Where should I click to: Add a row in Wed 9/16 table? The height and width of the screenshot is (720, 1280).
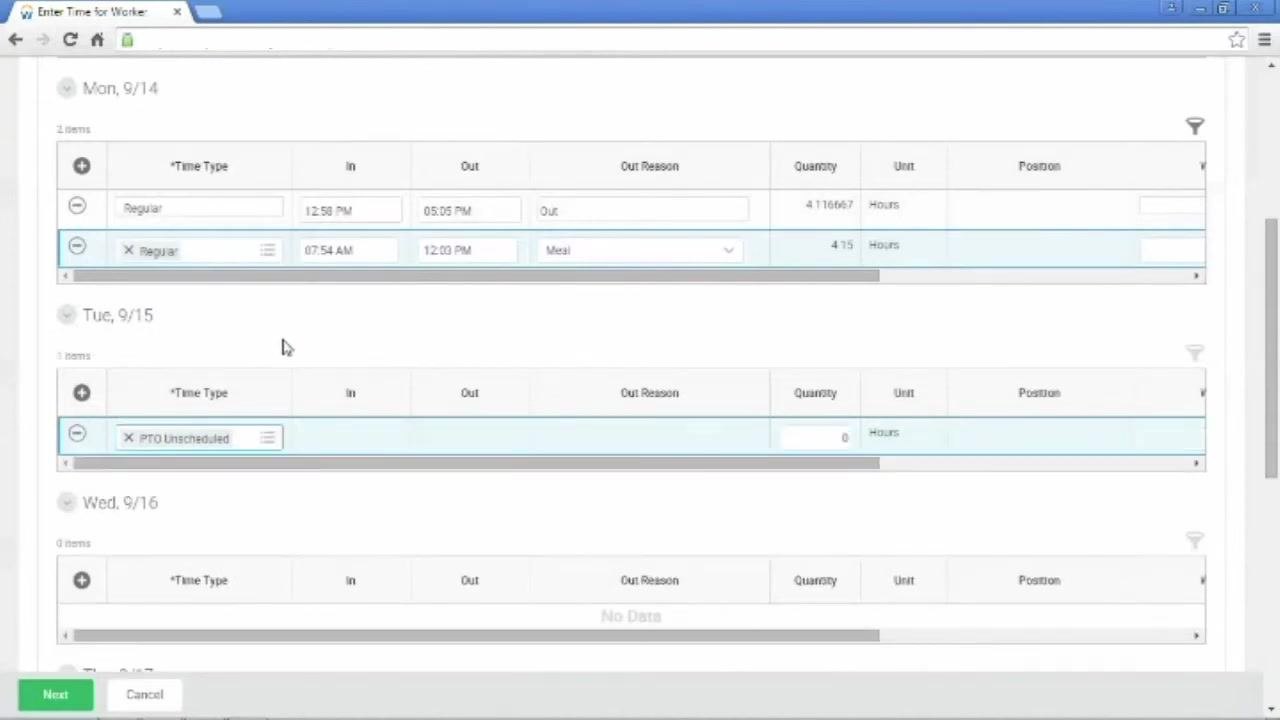(x=82, y=580)
